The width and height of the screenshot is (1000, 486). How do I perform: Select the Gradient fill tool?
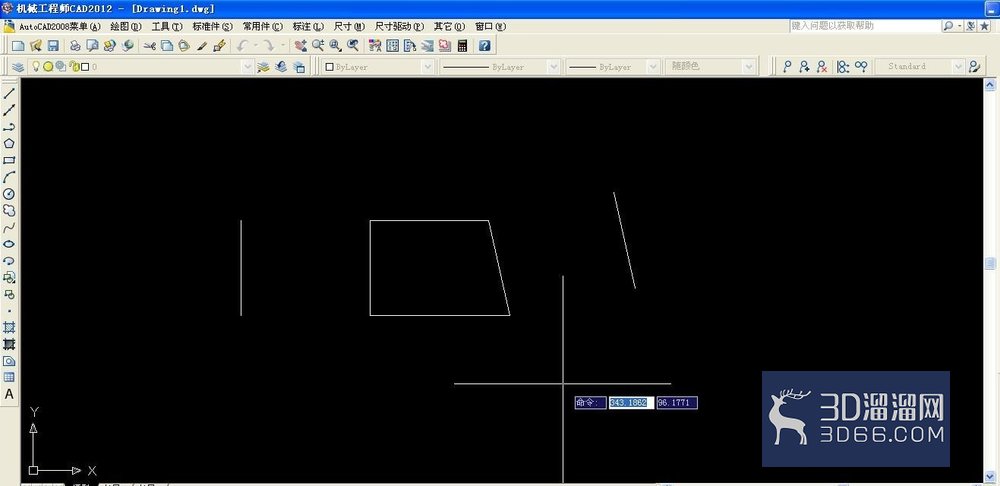coord(9,344)
